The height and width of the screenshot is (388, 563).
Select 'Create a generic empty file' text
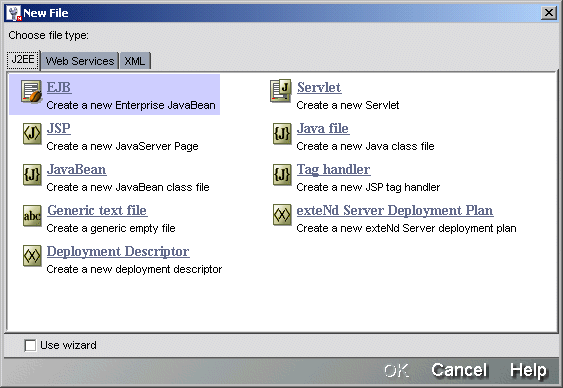[x=111, y=228]
